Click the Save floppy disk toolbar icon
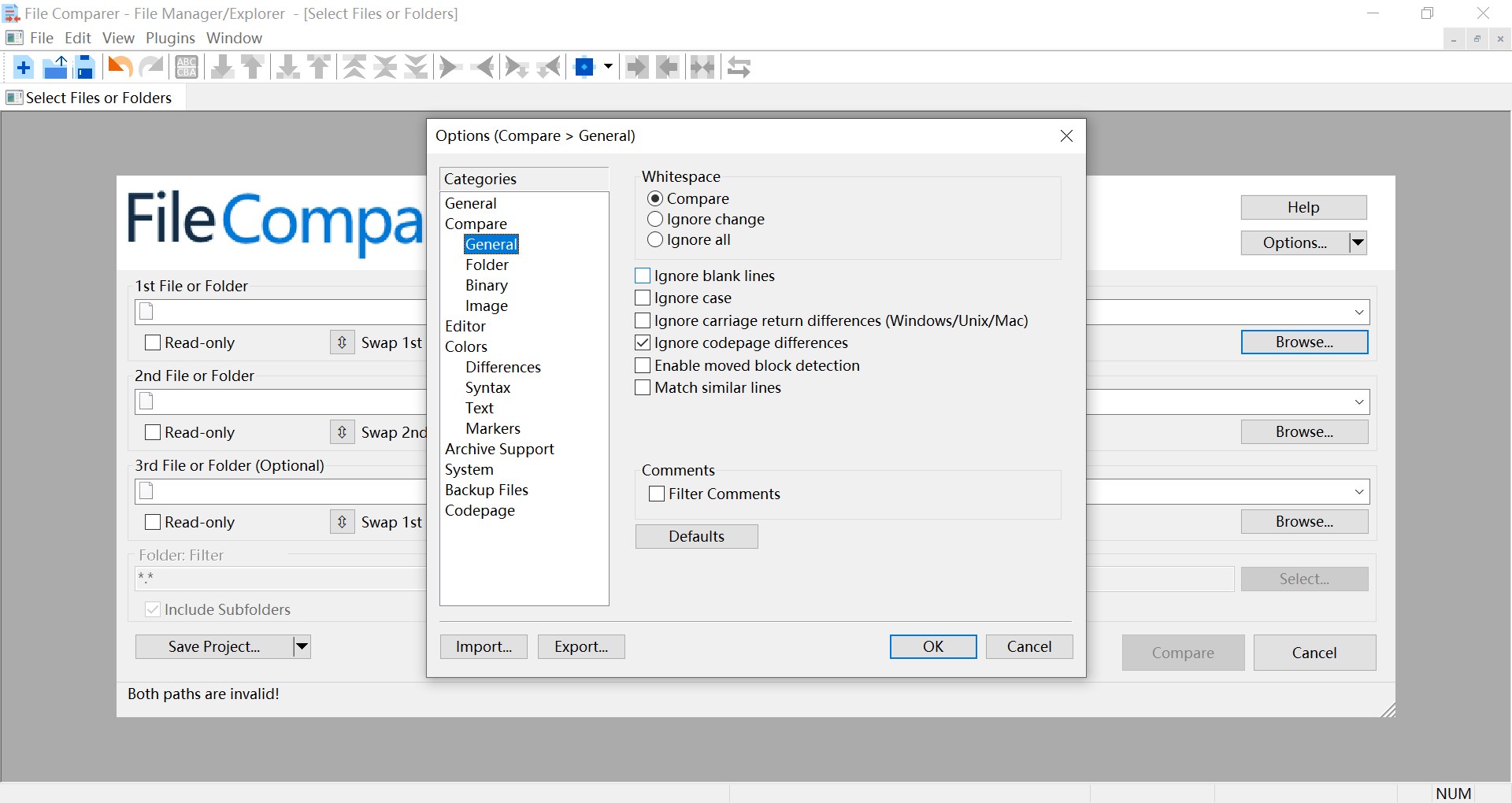This screenshot has height=803, width=1512. pos(85,68)
